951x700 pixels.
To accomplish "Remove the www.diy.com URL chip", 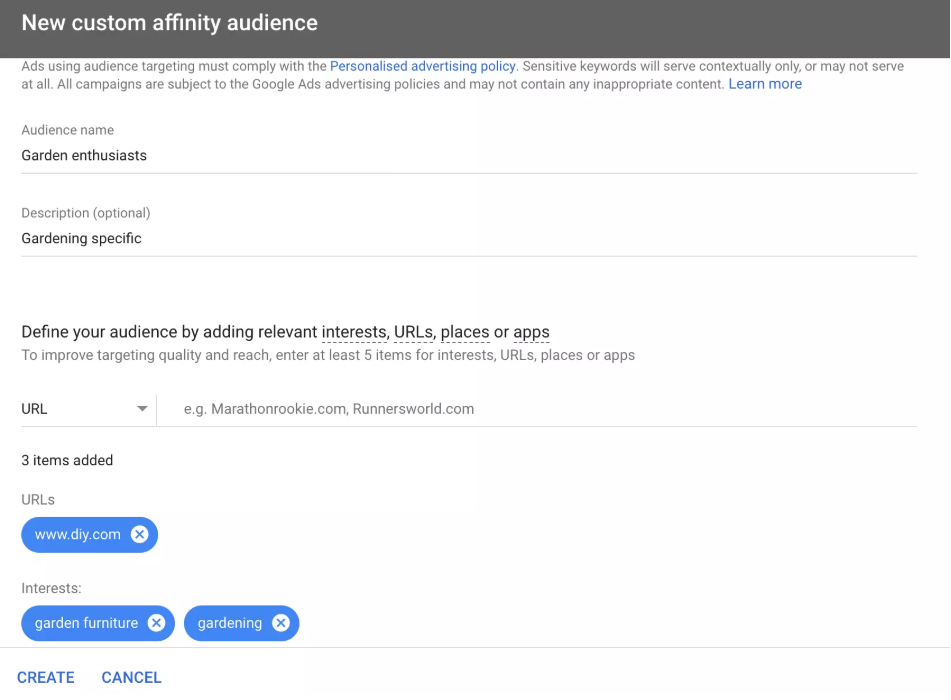I will pyautogui.click(x=140, y=535).
